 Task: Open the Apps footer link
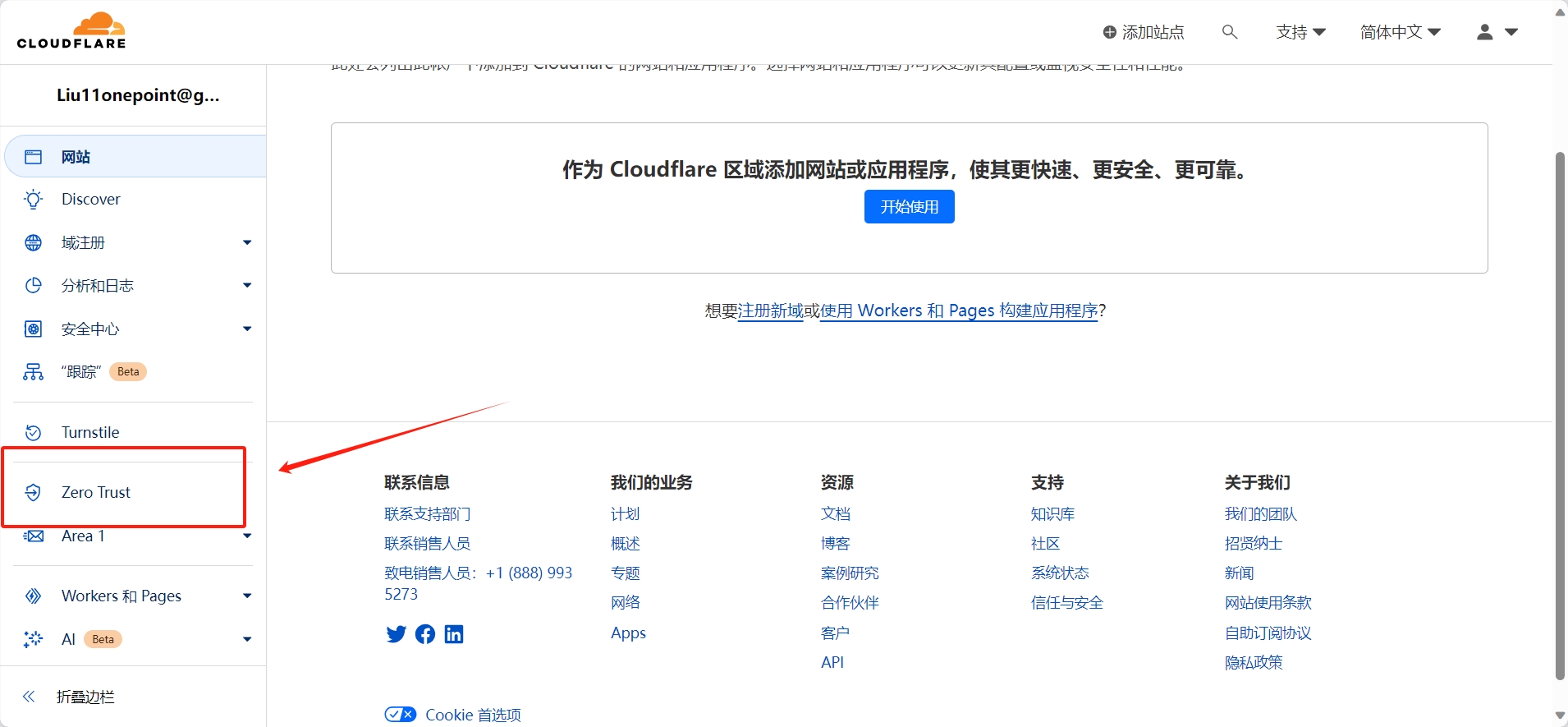pos(628,633)
